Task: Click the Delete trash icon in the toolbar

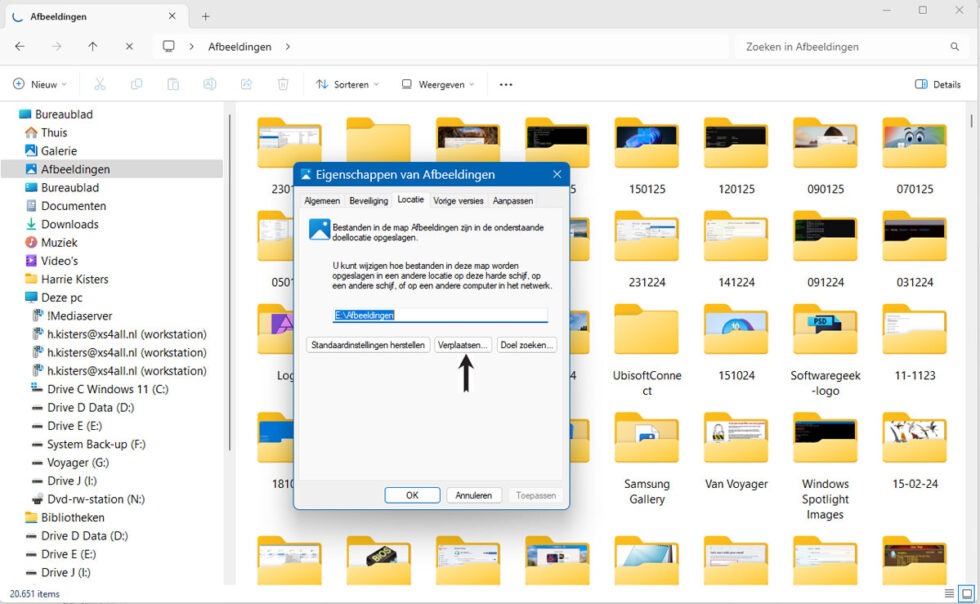Action: (x=283, y=84)
